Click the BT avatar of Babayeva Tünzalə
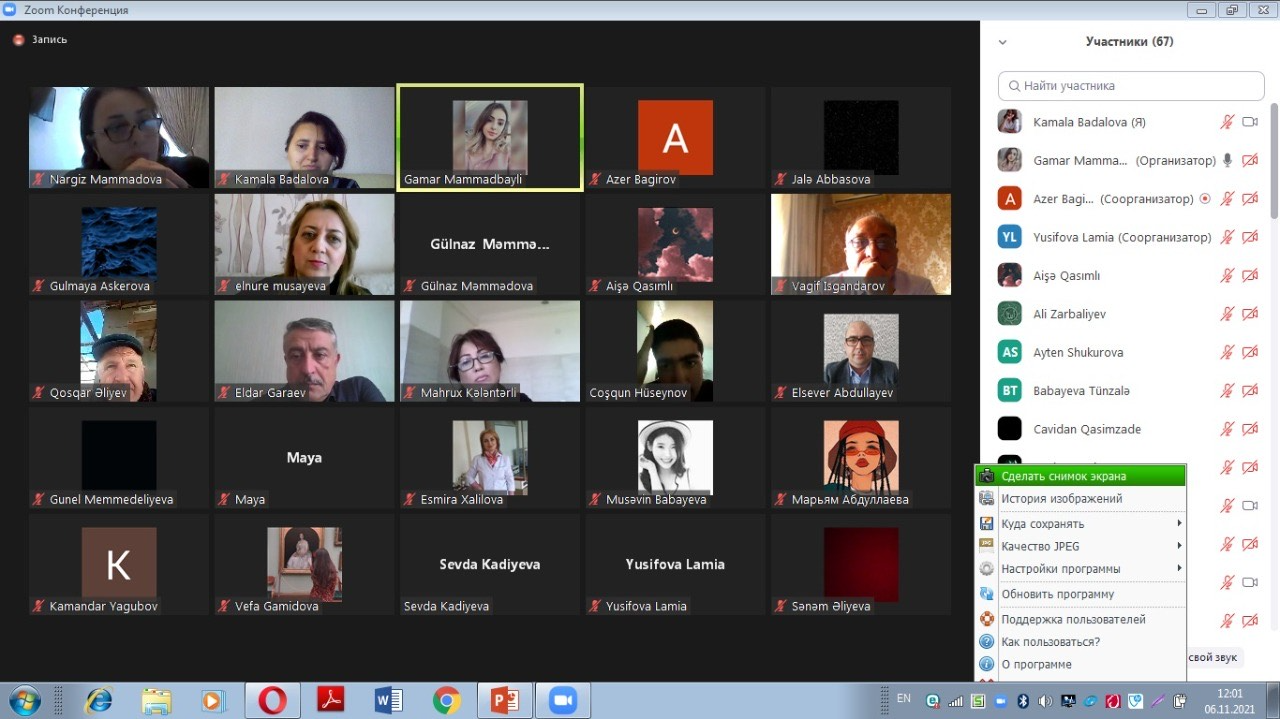Viewport: 1280px width, 719px height. coord(1010,390)
